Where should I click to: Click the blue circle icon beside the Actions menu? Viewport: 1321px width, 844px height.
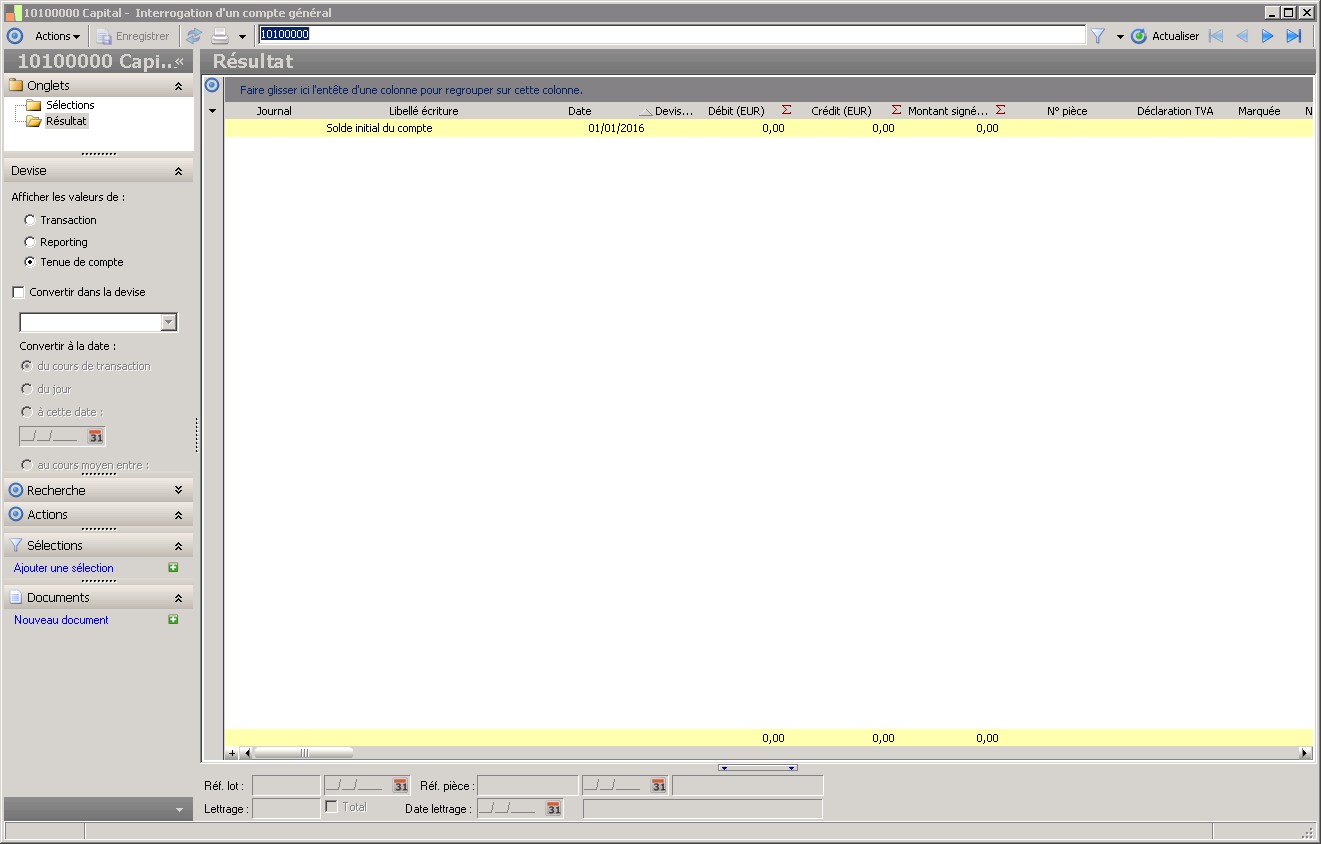[x=15, y=36]
